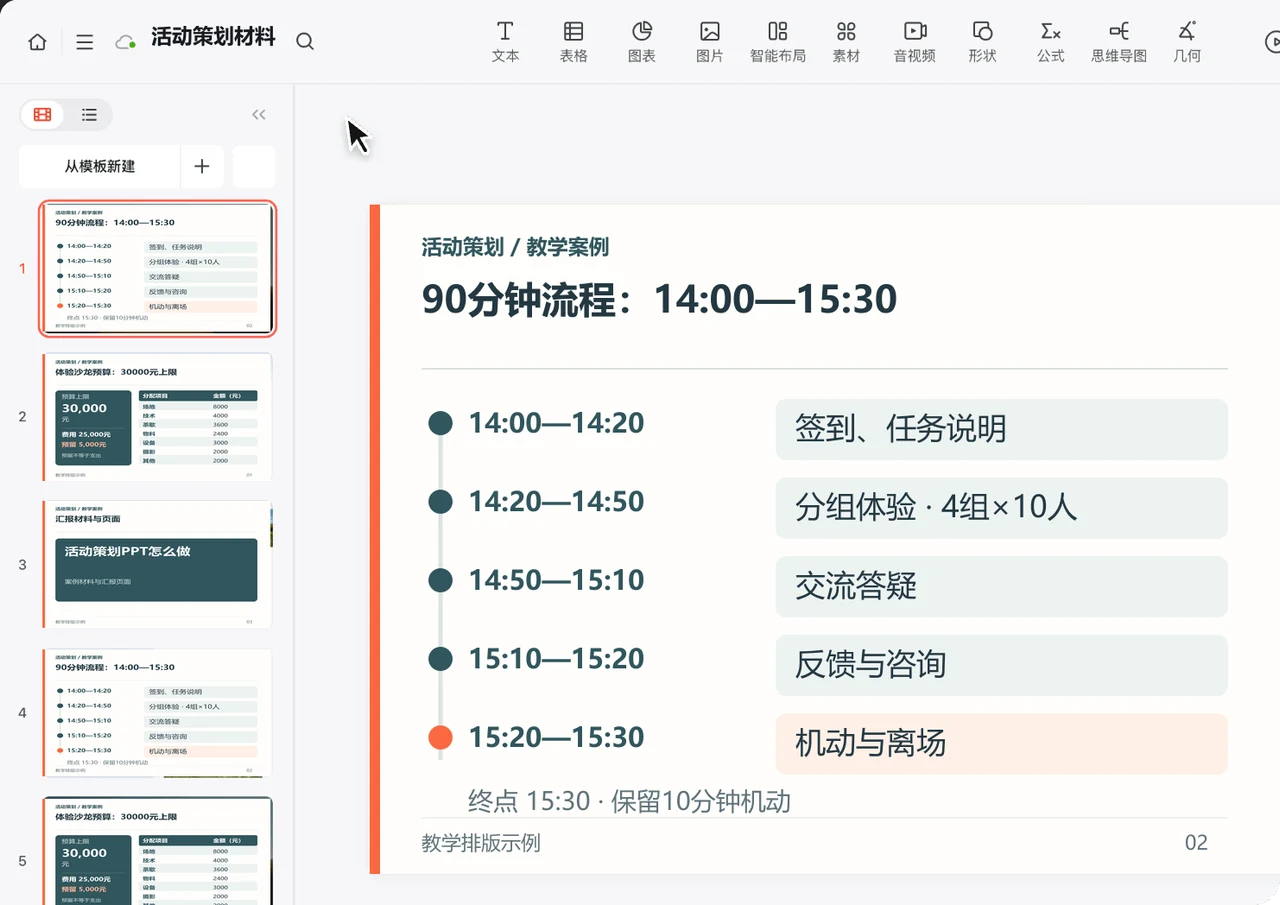Insert a picture with 图片
The width and height of the screenshot is (1280, 905).
tap(710, 42)
